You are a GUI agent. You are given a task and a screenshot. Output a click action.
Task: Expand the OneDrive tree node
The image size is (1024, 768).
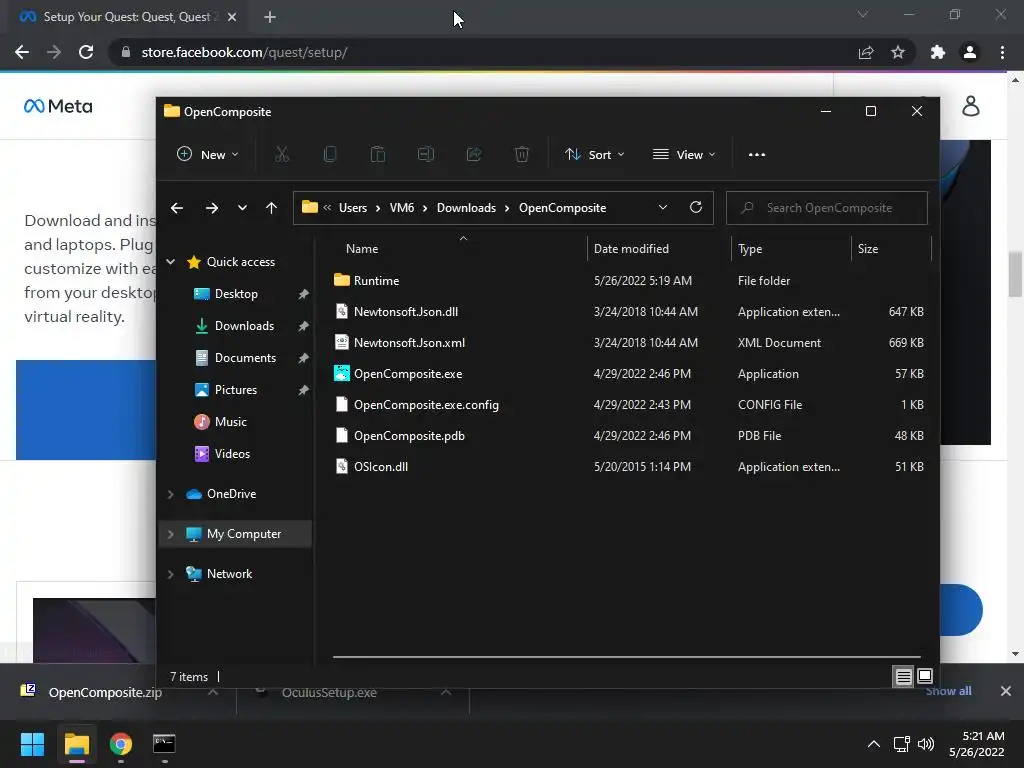tap(170, 494)
